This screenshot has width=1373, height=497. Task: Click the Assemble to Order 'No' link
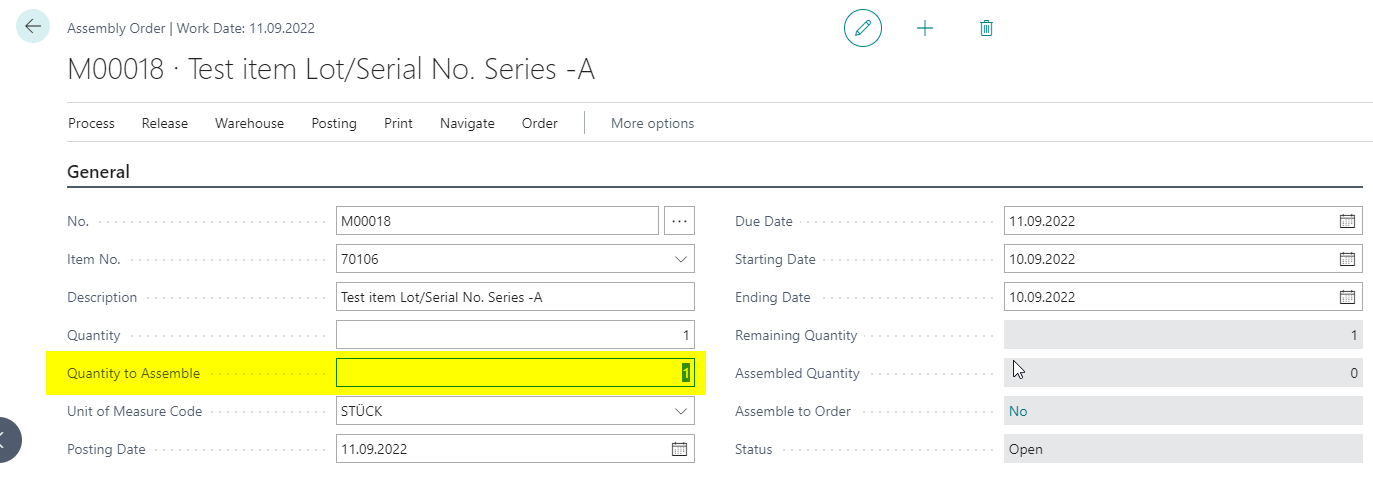click(1017, 411)
